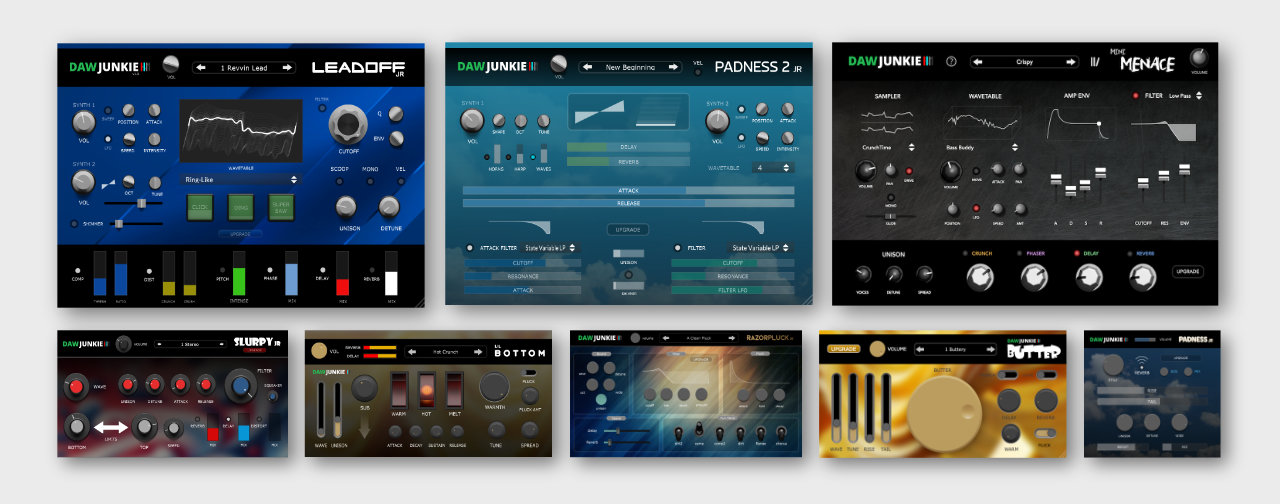This screenshot has height=504, width=1280.
Task: Click the next preset arrow beside Crispy
Action: (x=1069, y=61)
